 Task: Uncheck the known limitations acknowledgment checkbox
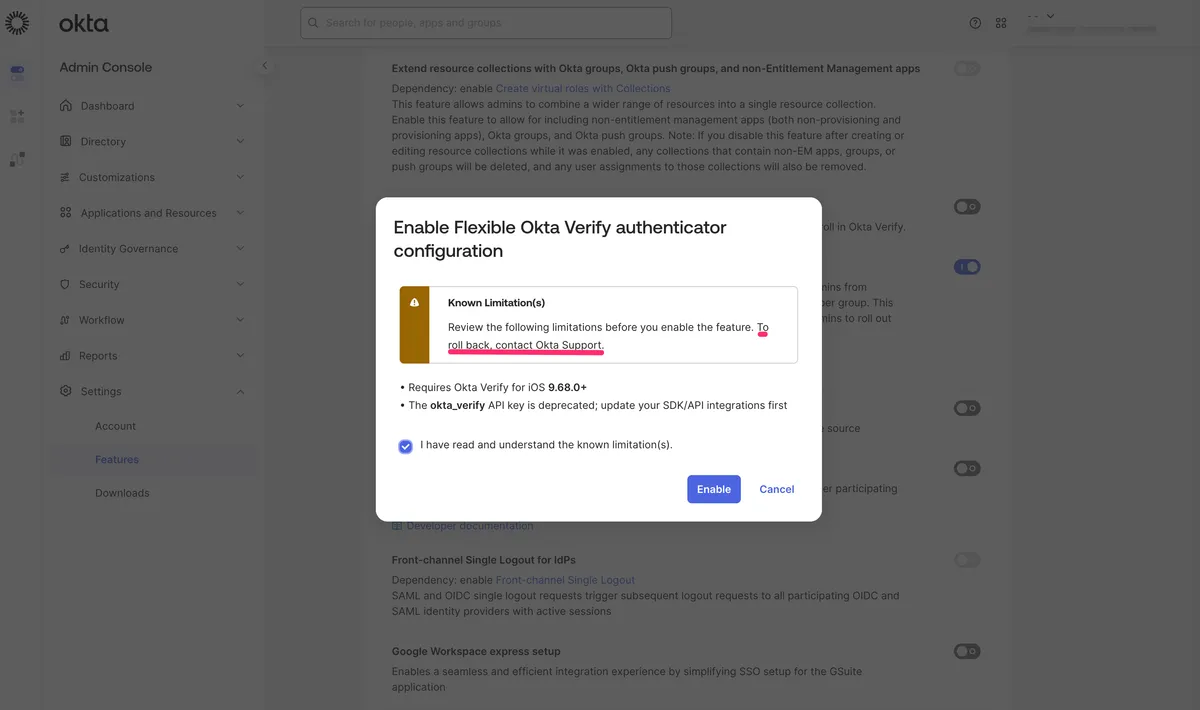pos(405,446)
